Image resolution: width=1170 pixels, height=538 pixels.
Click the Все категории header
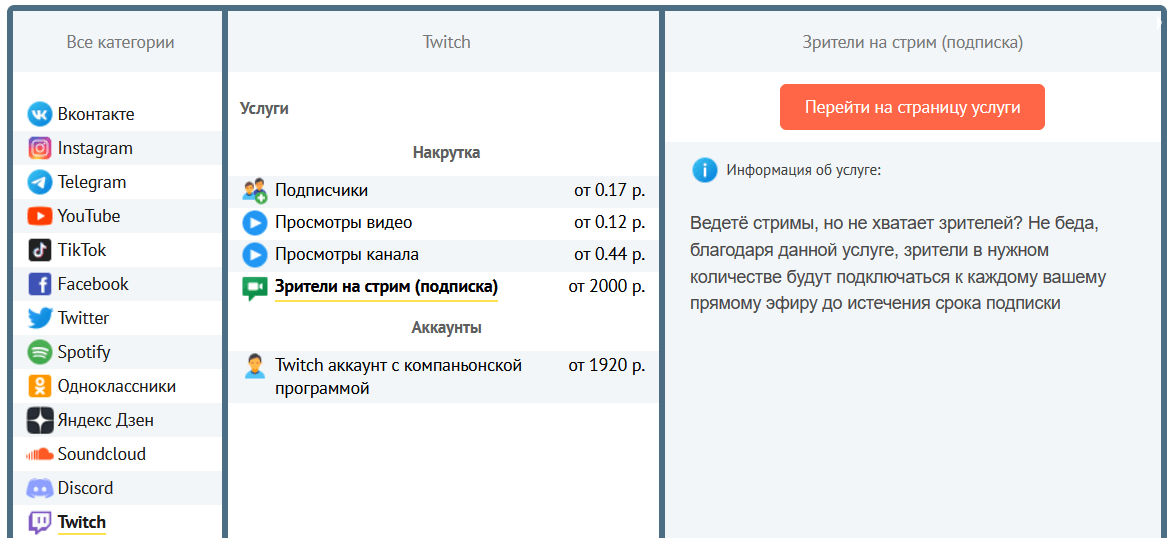[120, 43]
